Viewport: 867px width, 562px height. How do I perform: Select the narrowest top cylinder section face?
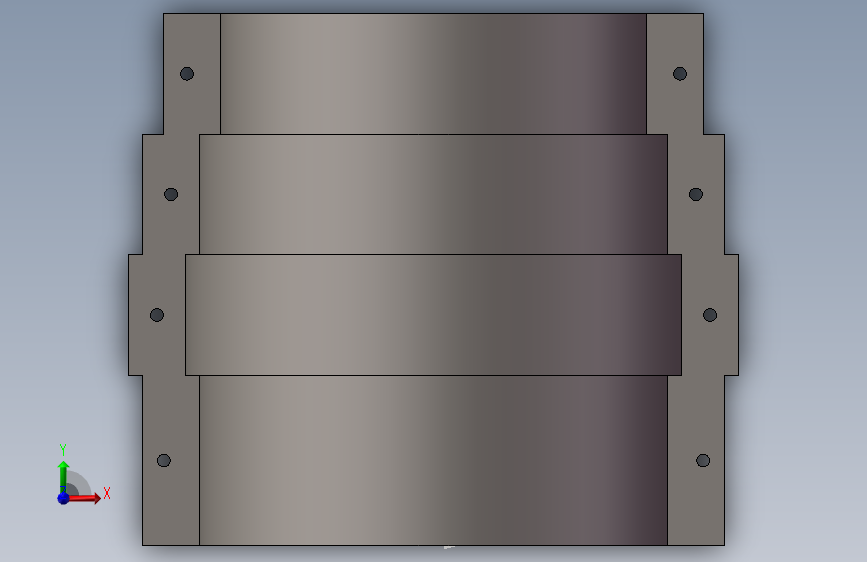point(434,74)
